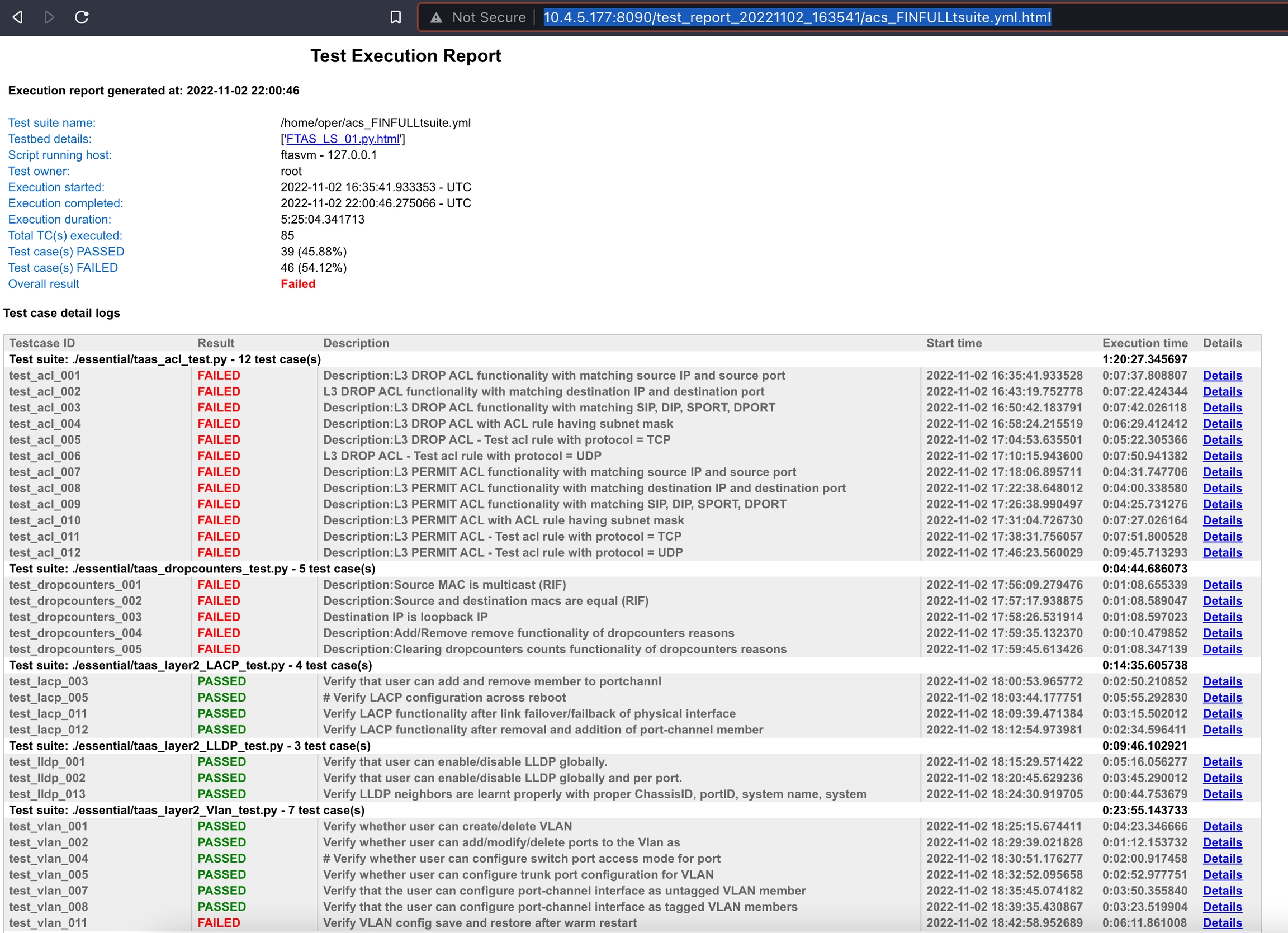The height and width of the screenshot is (933, 1288).
Task: Click the bookmark icon
Action: 396,17
